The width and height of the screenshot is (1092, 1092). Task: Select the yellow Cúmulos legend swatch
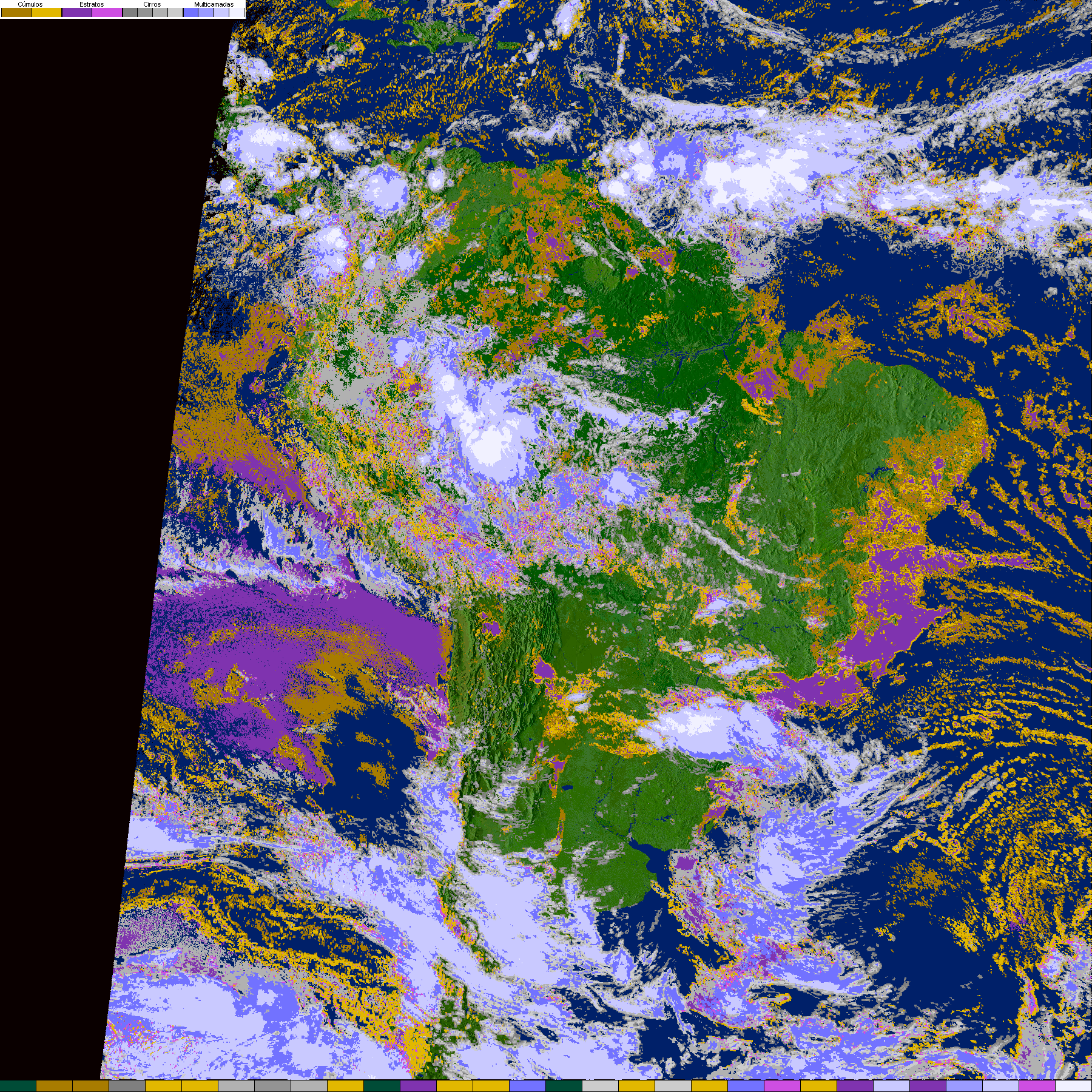point(47,12)
